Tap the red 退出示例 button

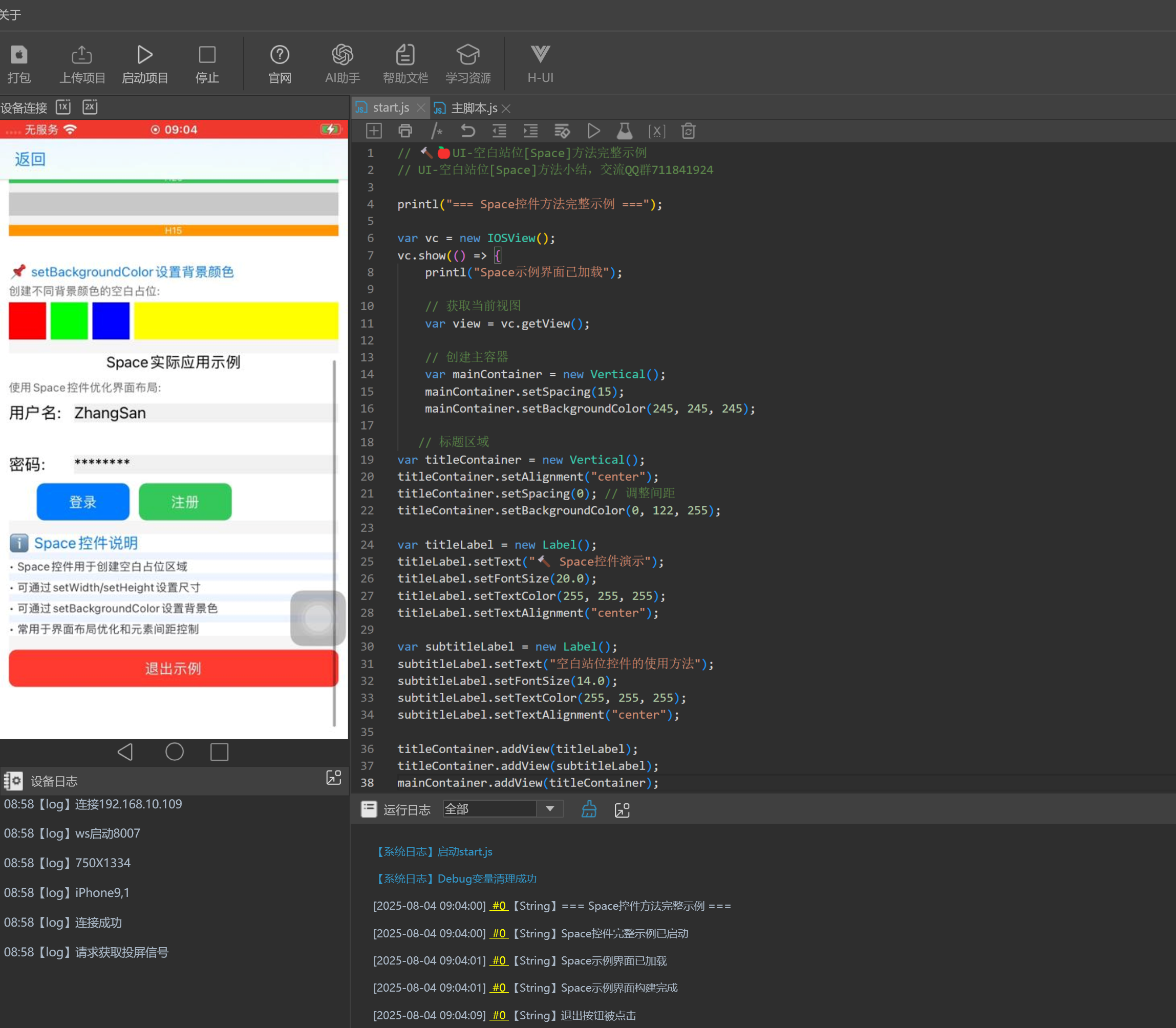tap(173, 668)
